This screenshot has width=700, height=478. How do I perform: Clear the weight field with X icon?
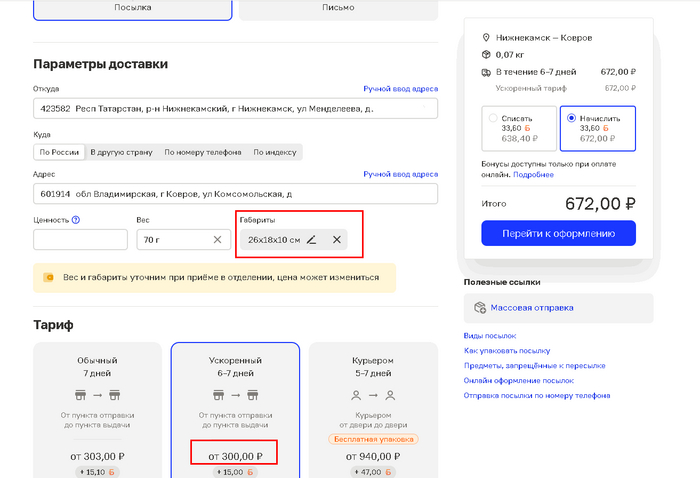217,239
